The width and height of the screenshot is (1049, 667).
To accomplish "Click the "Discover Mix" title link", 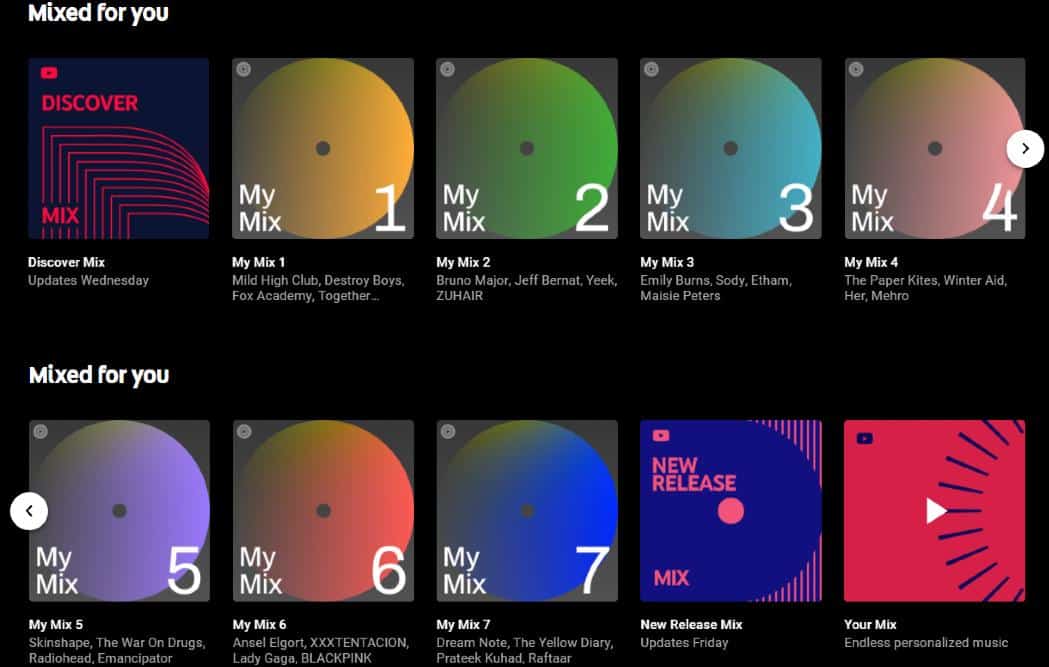I will pos(66,262).
